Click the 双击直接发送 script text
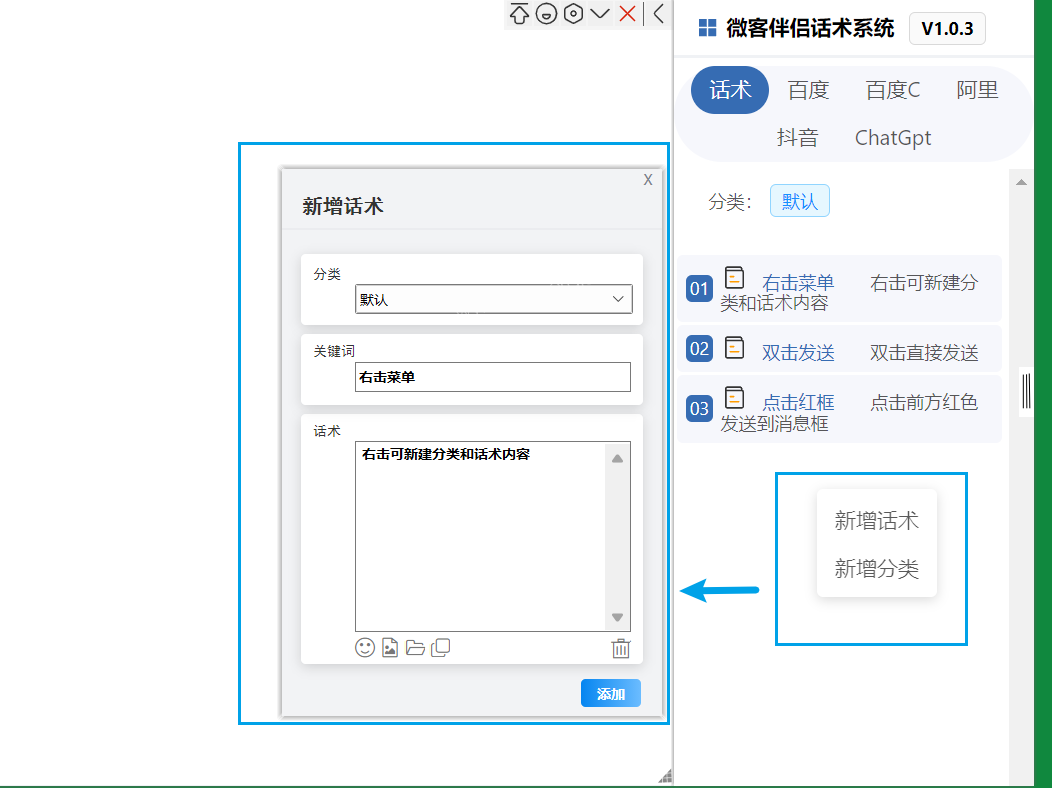The height and width of the screenshot is (788, 1052). pos(924,353)
